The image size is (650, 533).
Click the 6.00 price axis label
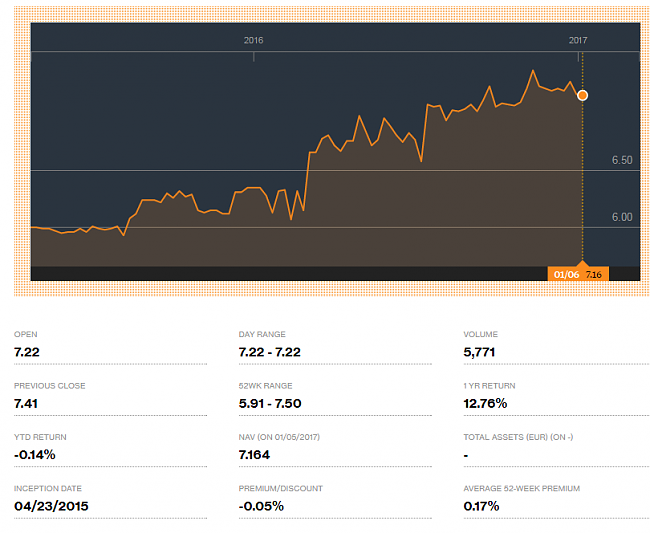click(x=622, y=217)
